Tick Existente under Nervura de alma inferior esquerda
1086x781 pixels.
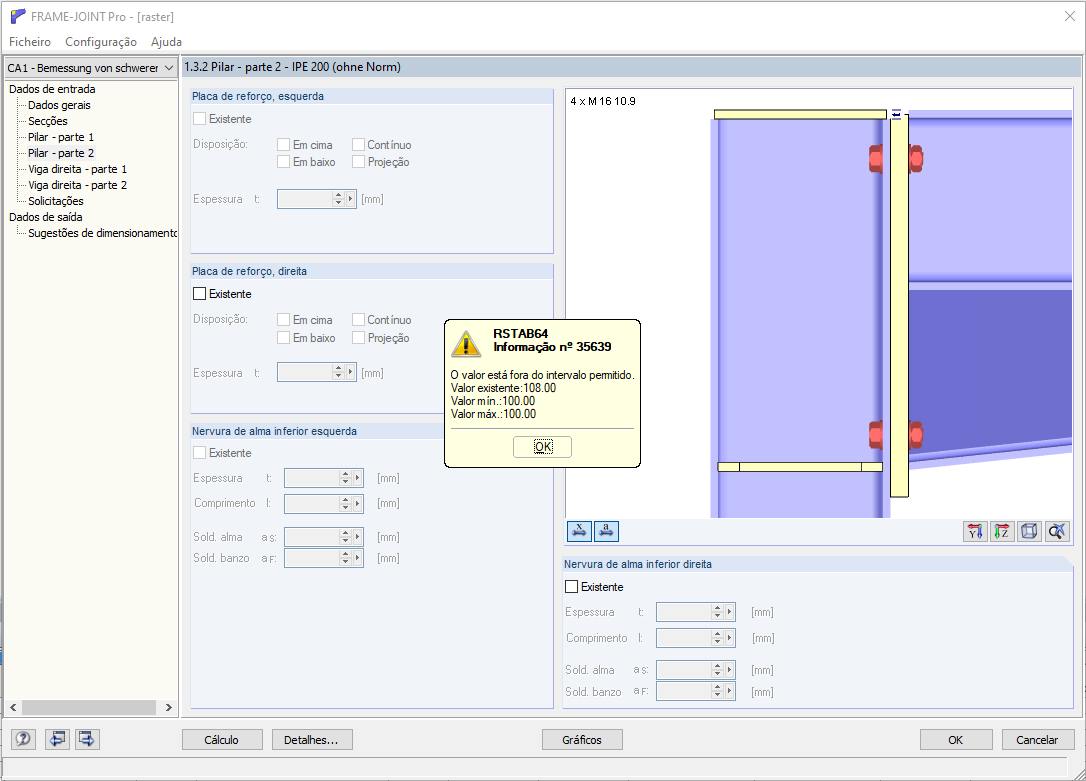pos(199,452)
